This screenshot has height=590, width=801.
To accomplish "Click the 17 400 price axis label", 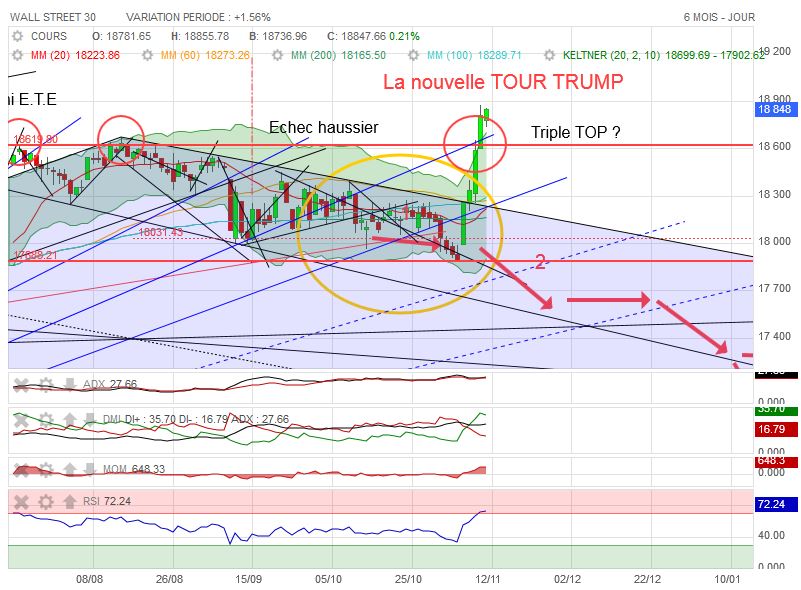I will [x=774, y=336].
